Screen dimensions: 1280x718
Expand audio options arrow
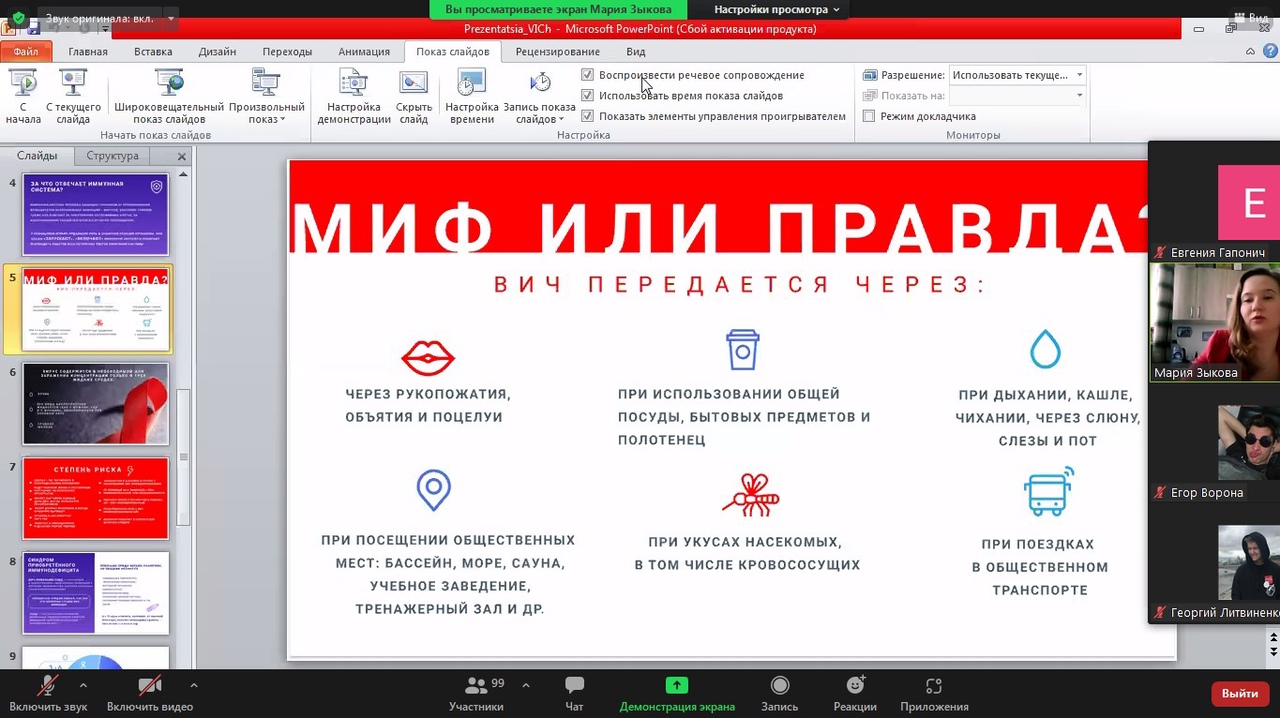(83, 686)
